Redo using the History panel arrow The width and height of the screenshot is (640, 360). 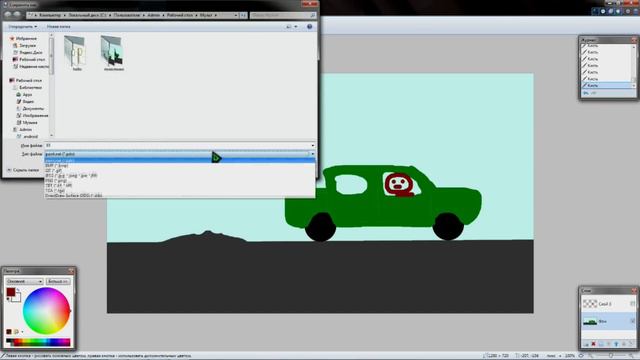[x=593, y=93]
